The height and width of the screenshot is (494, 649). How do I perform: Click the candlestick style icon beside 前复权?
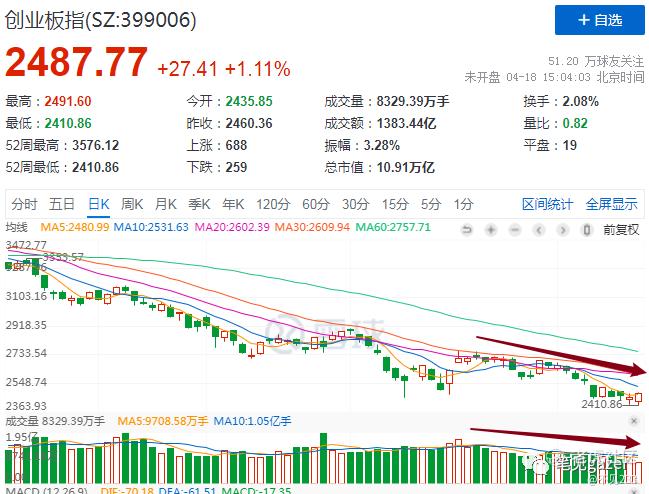click(587, 230)
